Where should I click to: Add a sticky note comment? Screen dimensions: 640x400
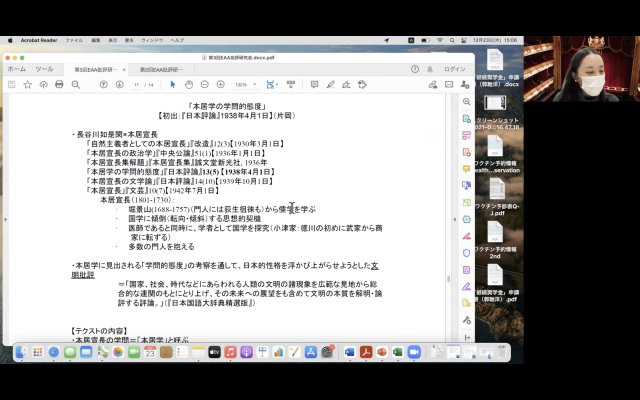pyautogui.click(x=314, y=84)
